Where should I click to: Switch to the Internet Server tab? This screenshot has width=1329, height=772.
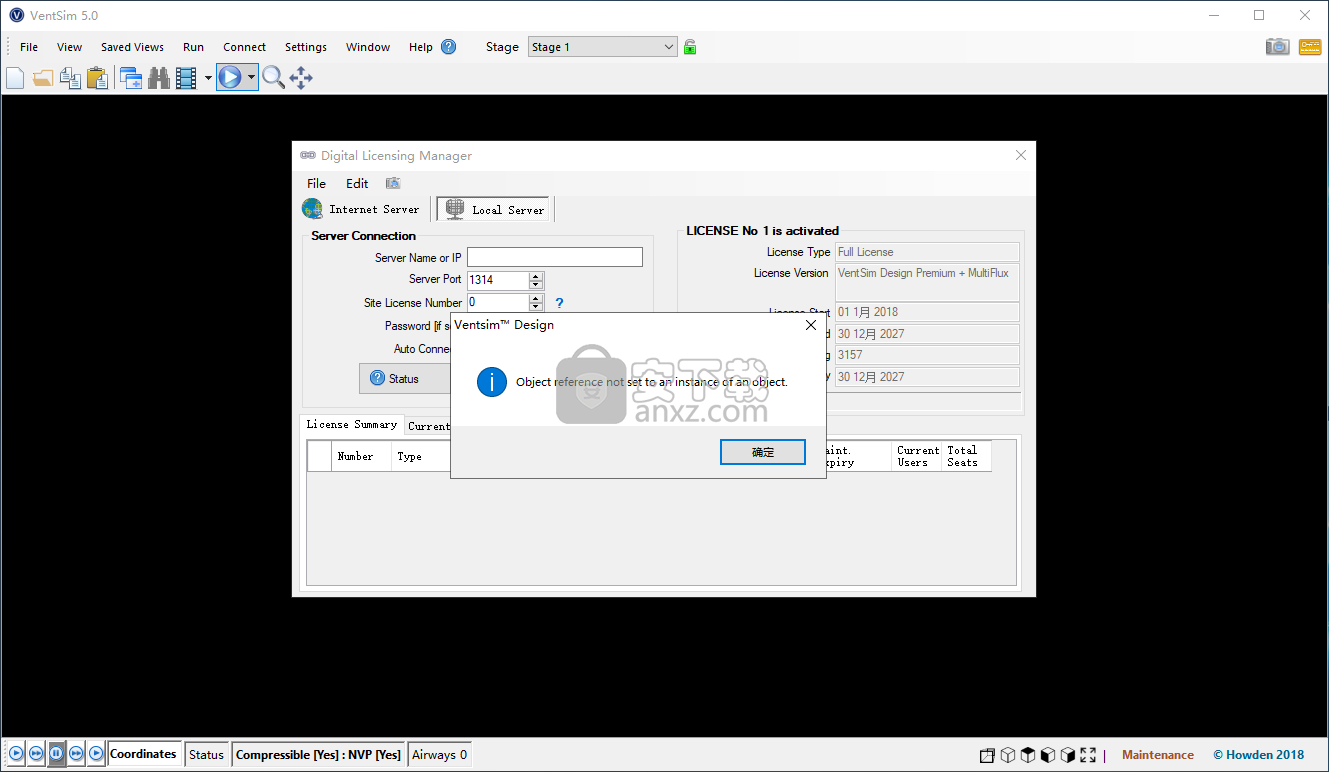[x=362, y=209]
